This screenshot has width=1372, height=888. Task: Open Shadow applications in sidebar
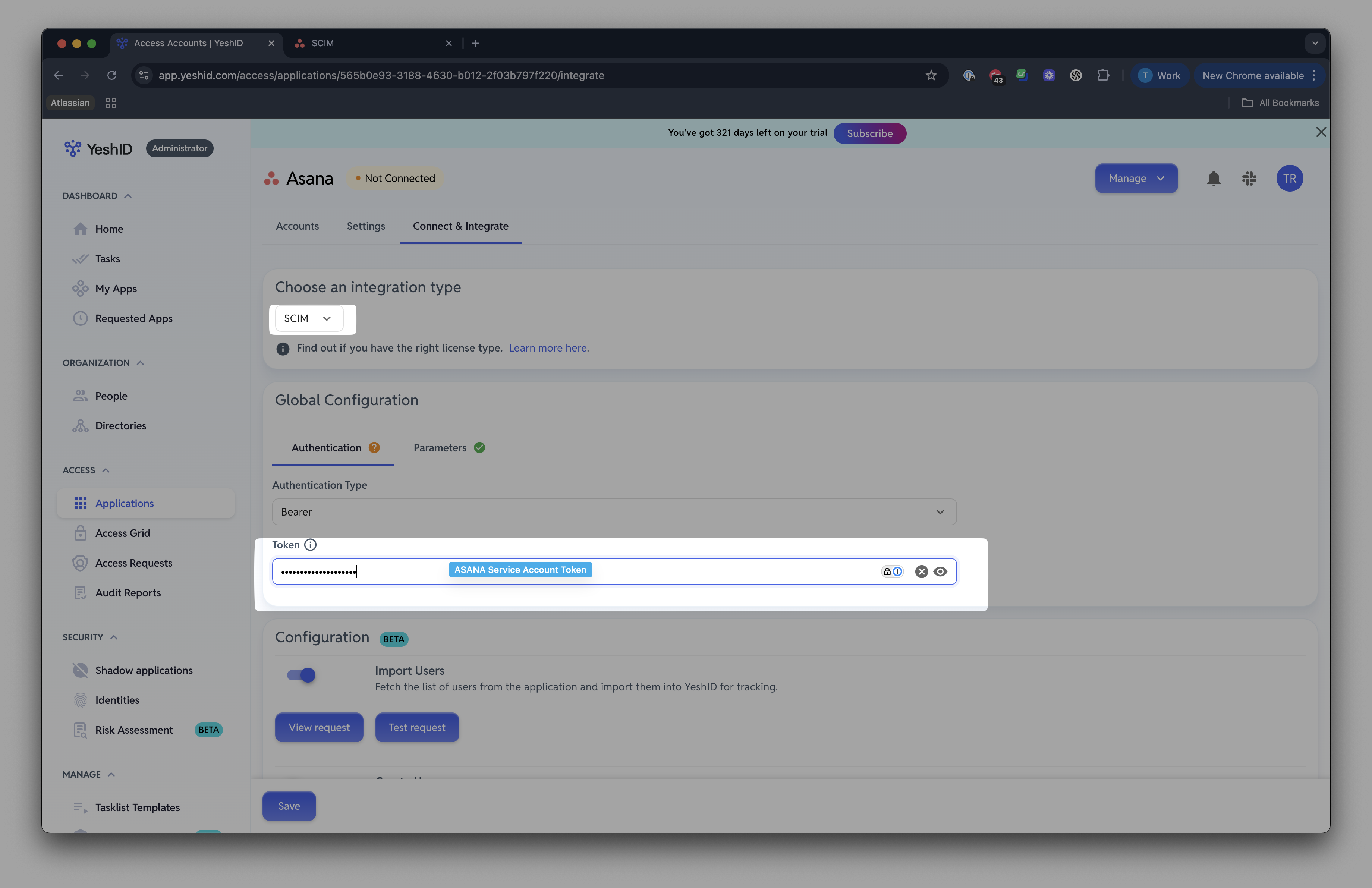coord(144,670)
